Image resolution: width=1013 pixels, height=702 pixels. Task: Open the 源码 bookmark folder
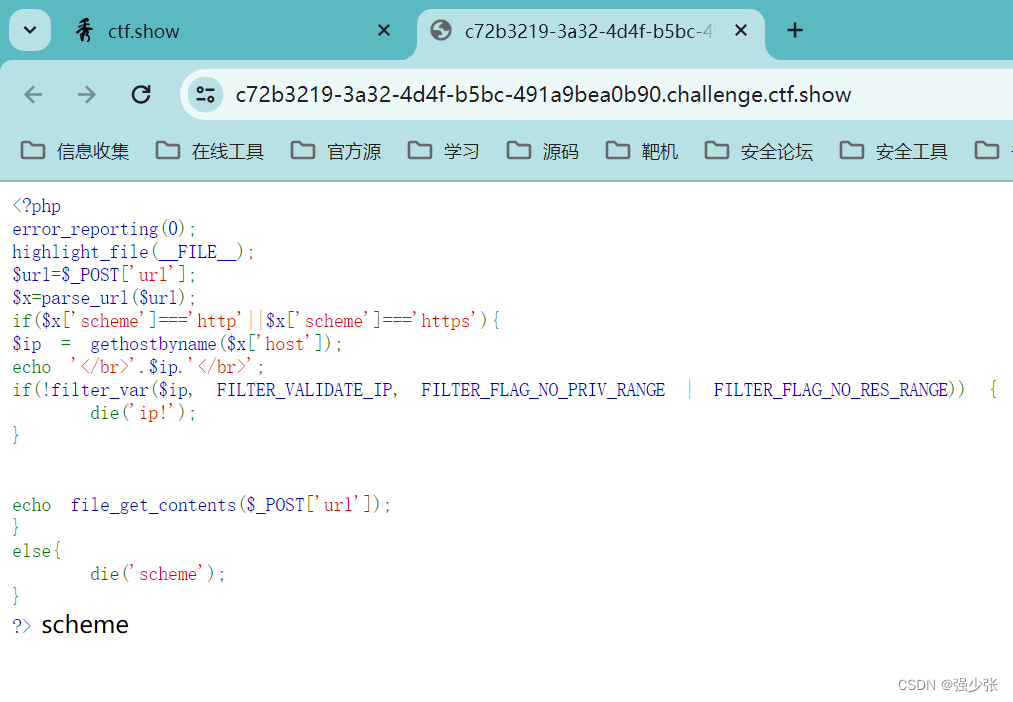click(x=543, y=151)
